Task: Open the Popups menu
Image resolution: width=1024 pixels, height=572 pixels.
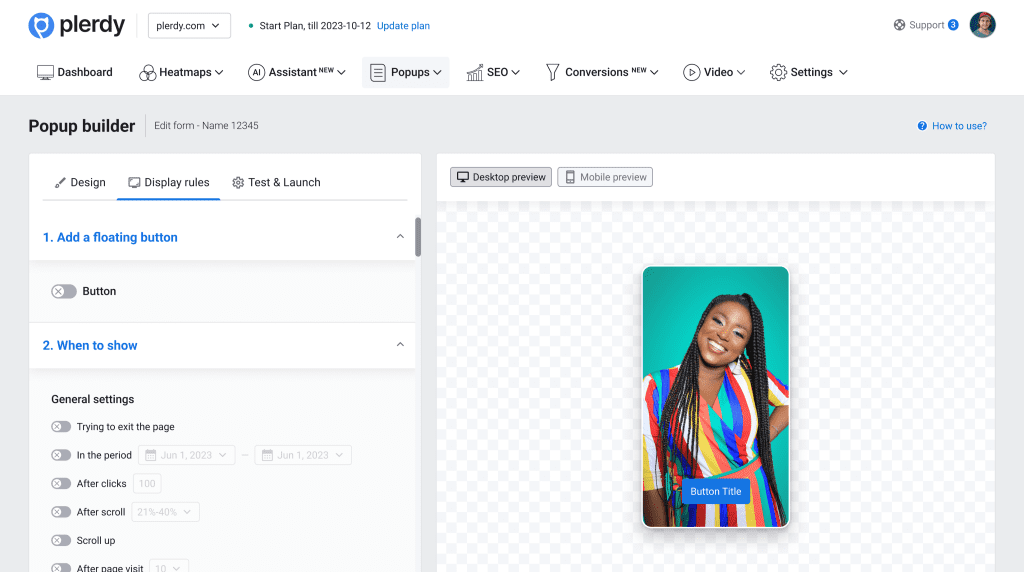Action: coord(406,72)
